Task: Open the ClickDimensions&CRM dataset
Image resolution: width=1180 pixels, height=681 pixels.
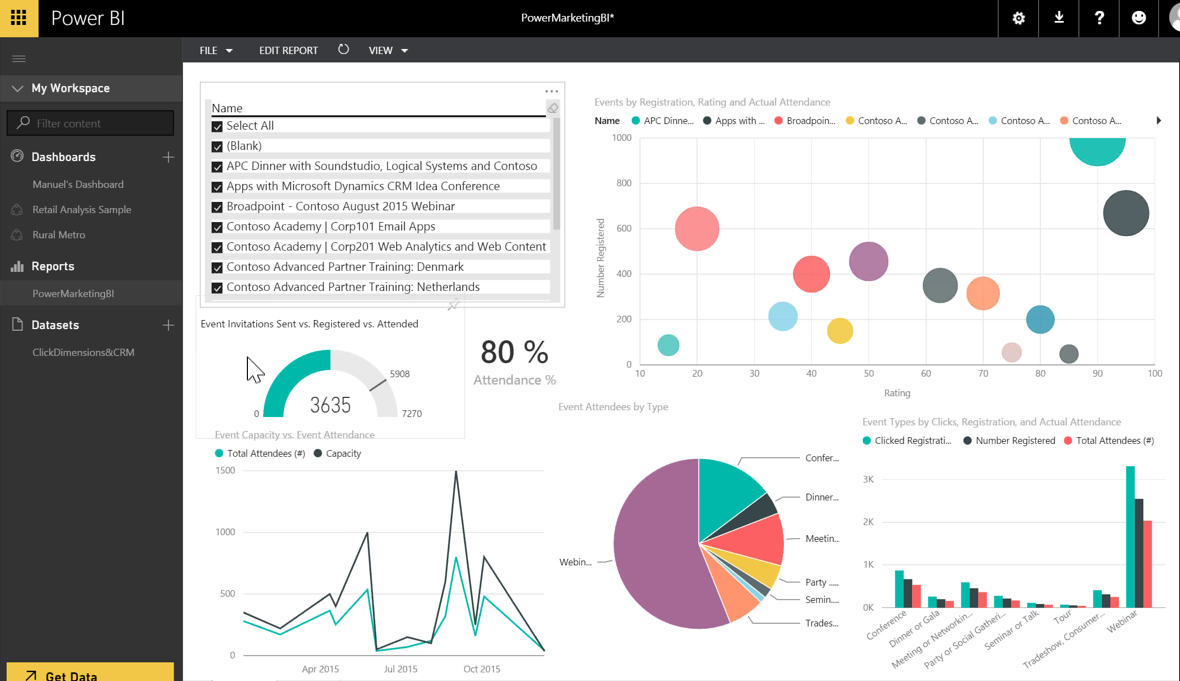Action: 84,352
